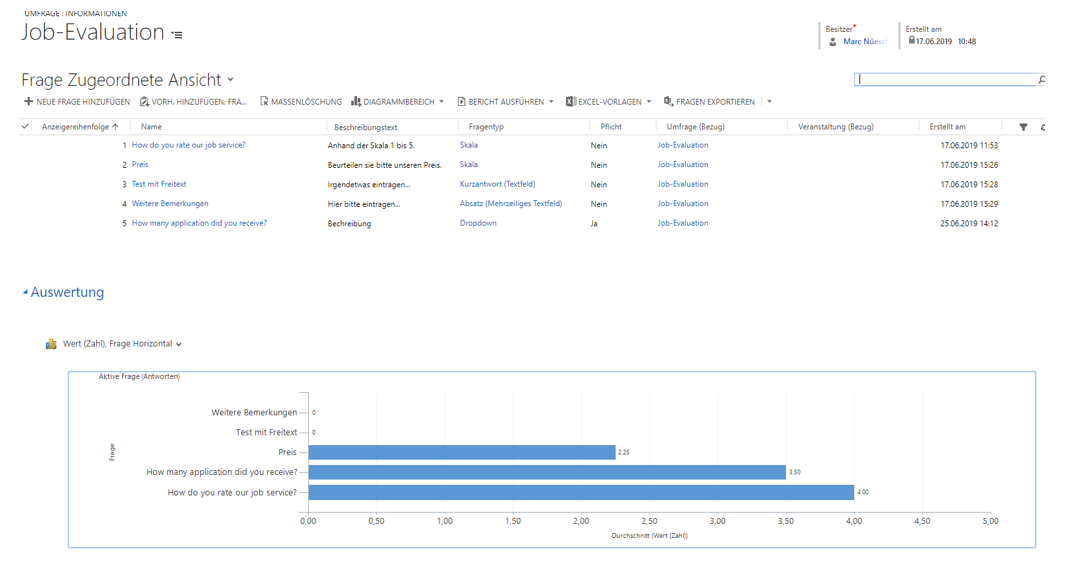Sort by Beschreibungstext column header

(x=366, y=128)
